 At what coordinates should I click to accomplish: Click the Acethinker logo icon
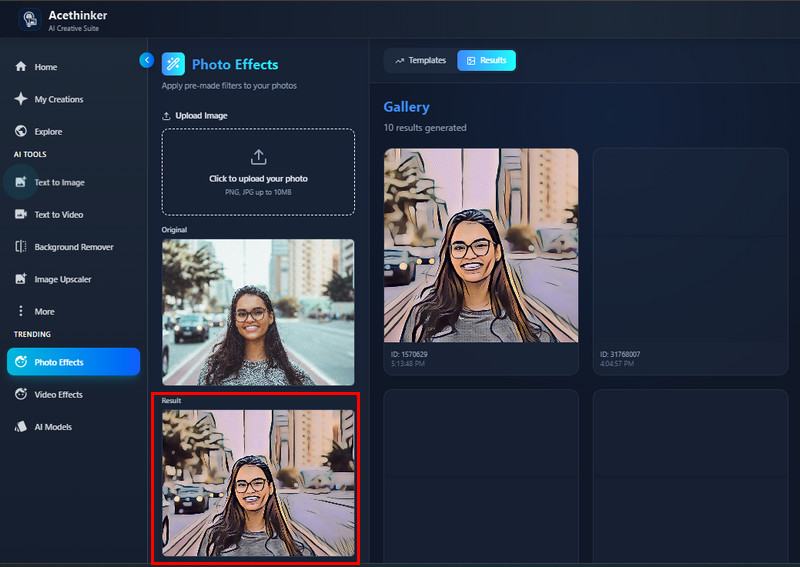(28, 19)
